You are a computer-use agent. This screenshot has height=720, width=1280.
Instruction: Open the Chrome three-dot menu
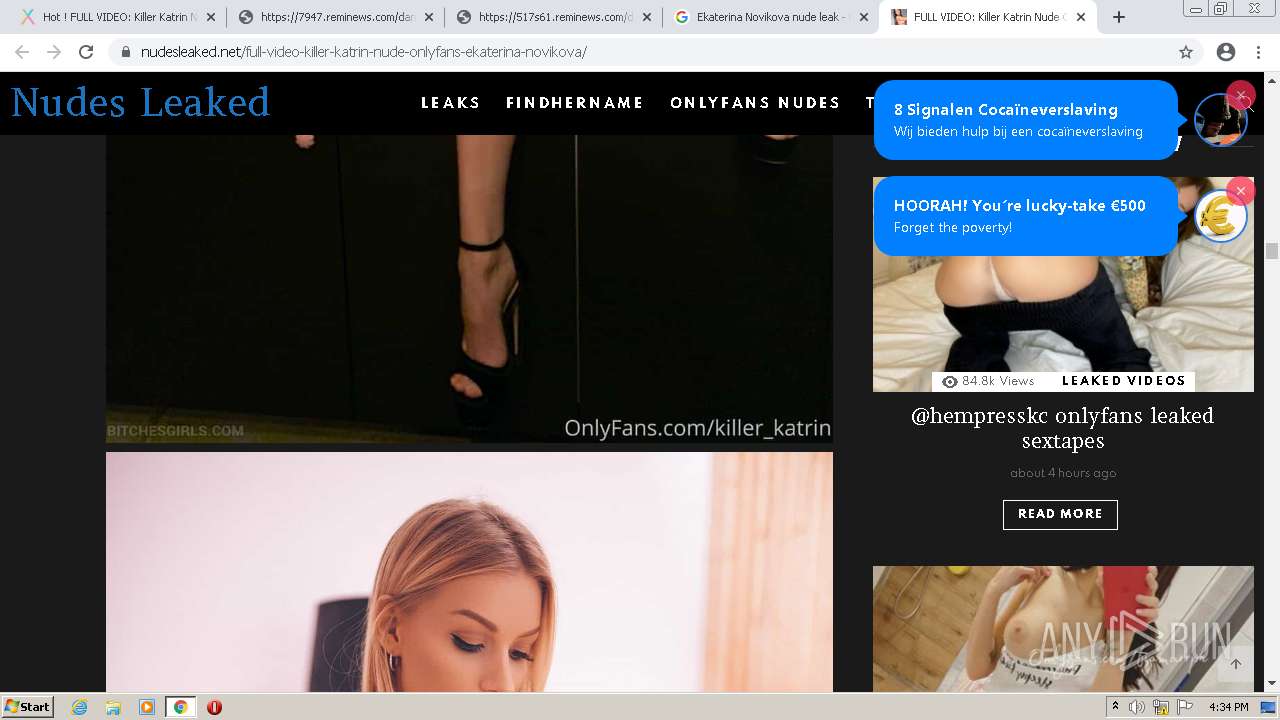1258,52
